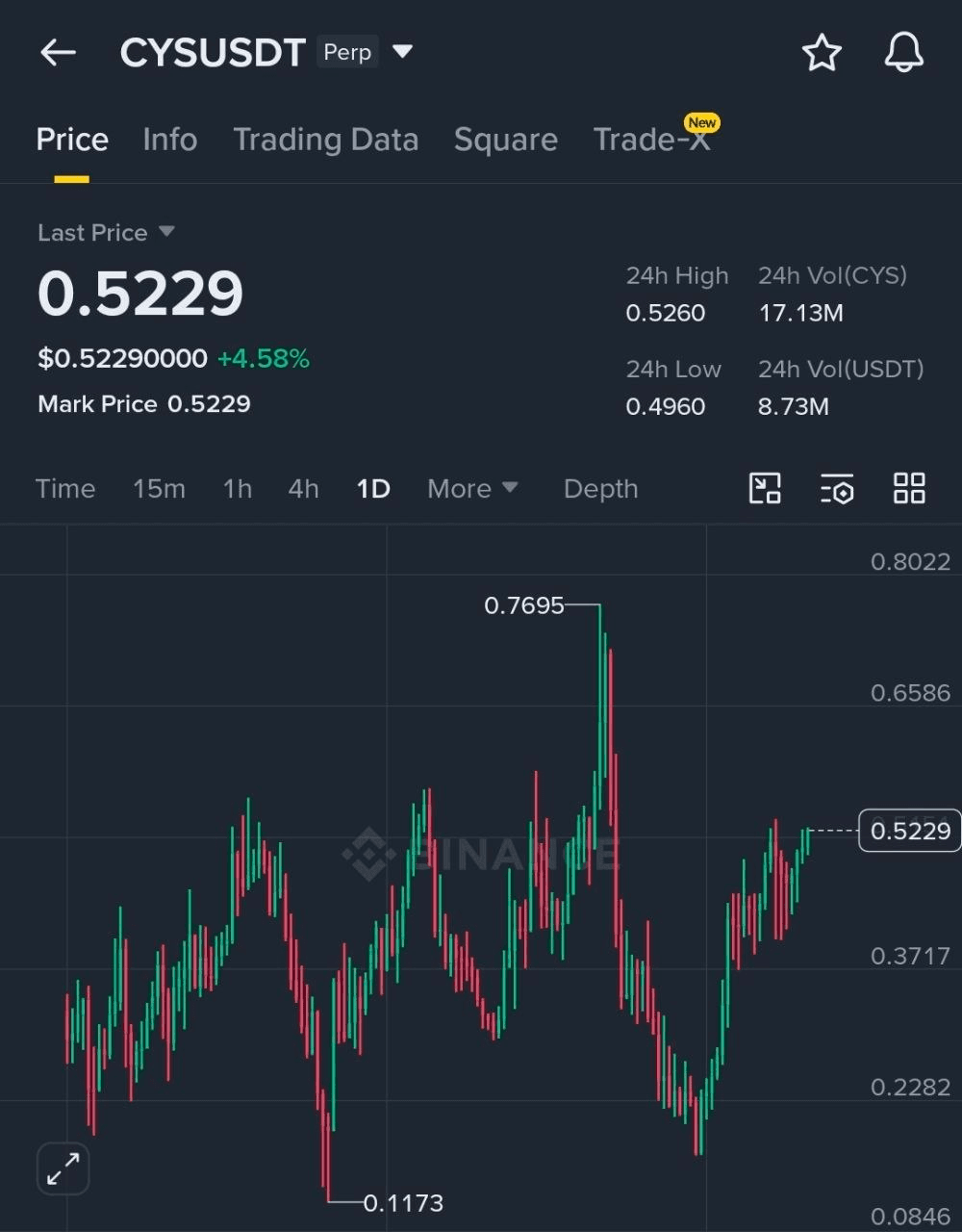The width and height of the screenshot is (962, 1232).
Task: Open the chart drawing tools icon
Action: 765,489
